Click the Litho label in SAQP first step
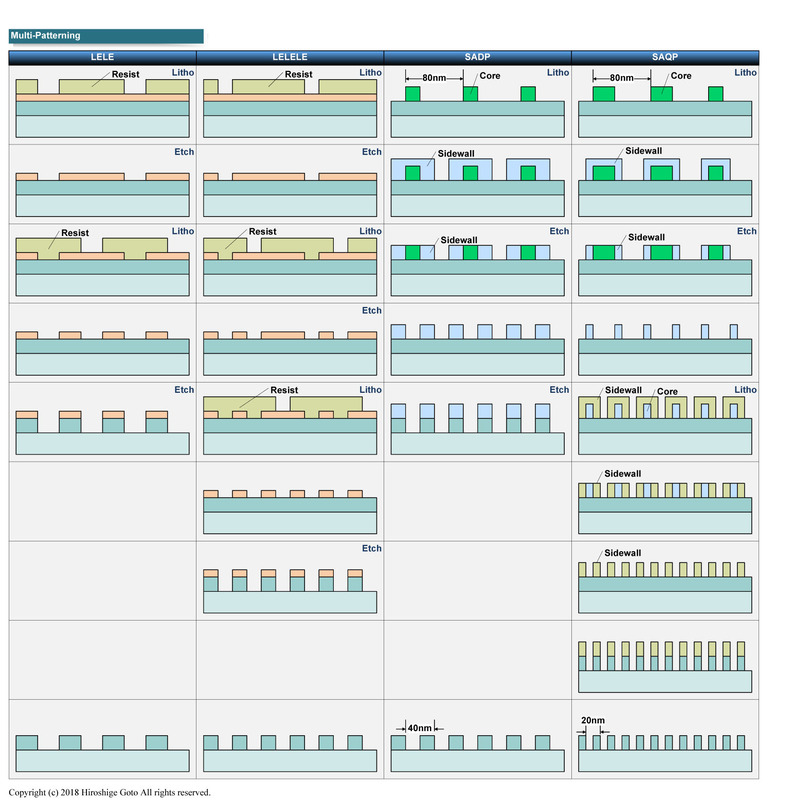Viewport: 792px width, 800px height. click(x=746, y=73)
